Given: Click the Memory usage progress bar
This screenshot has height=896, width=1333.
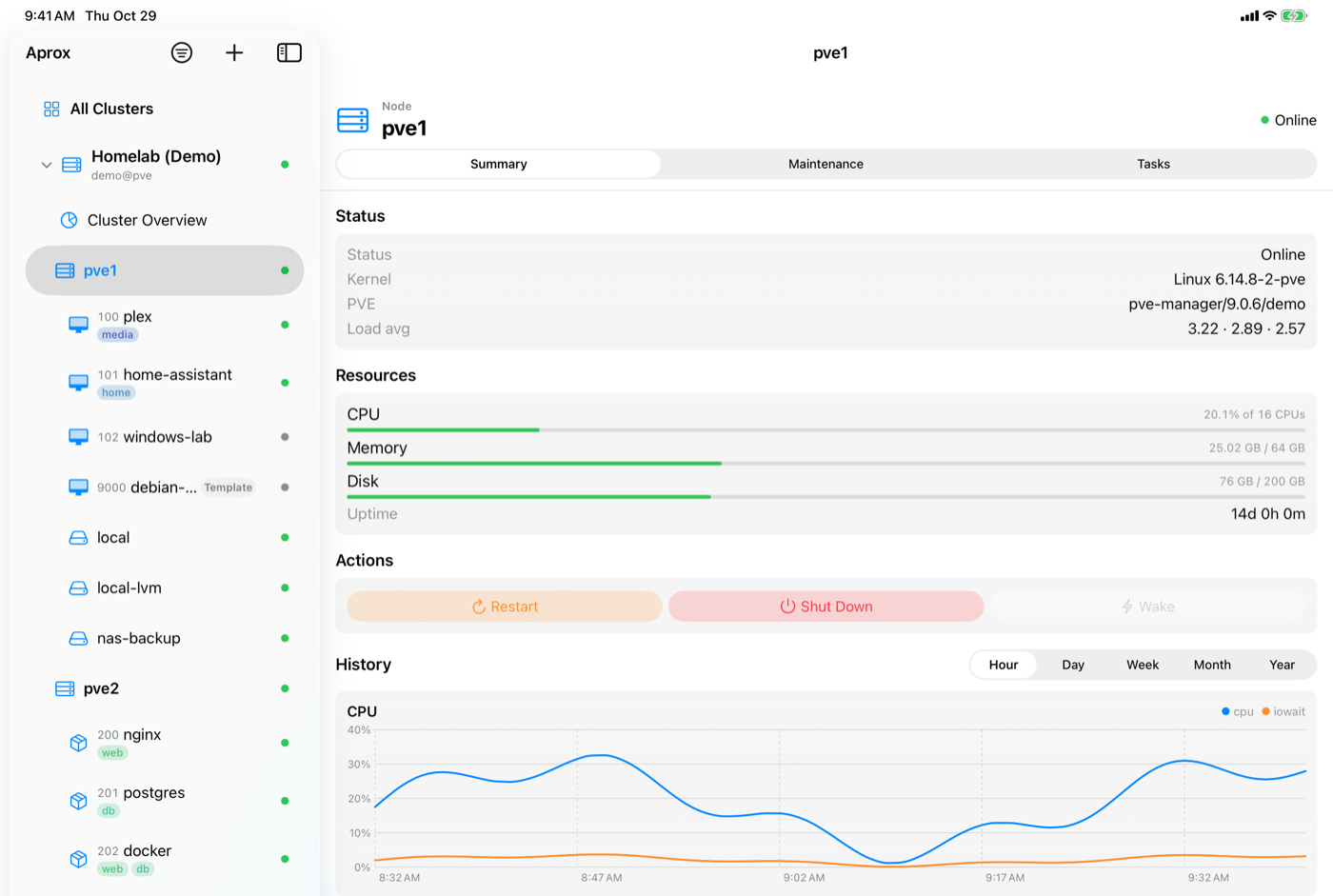Looking at the screenshot, I should (826, 464).
